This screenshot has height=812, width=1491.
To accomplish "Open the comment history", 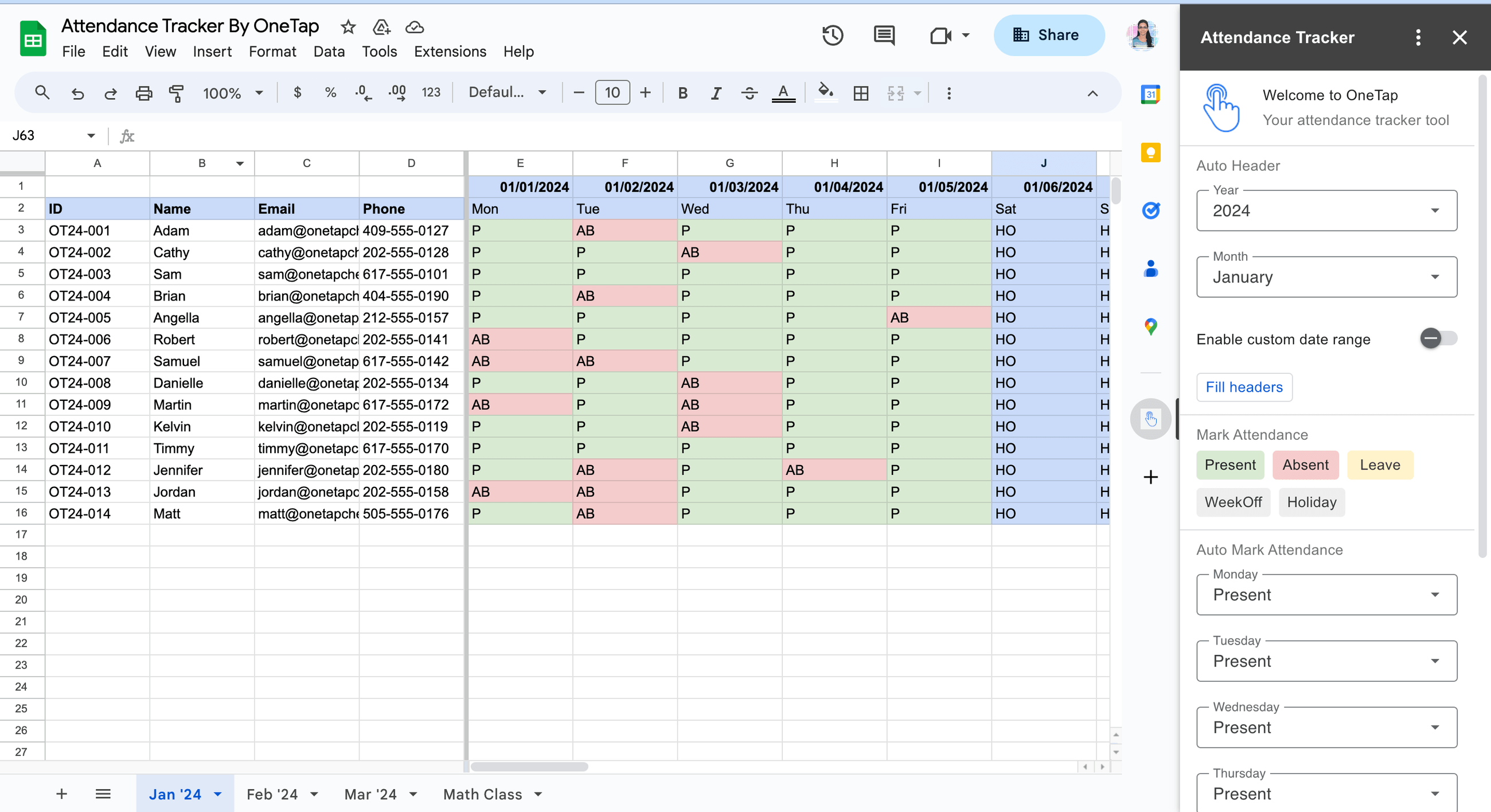I will [x=883, y=36].
